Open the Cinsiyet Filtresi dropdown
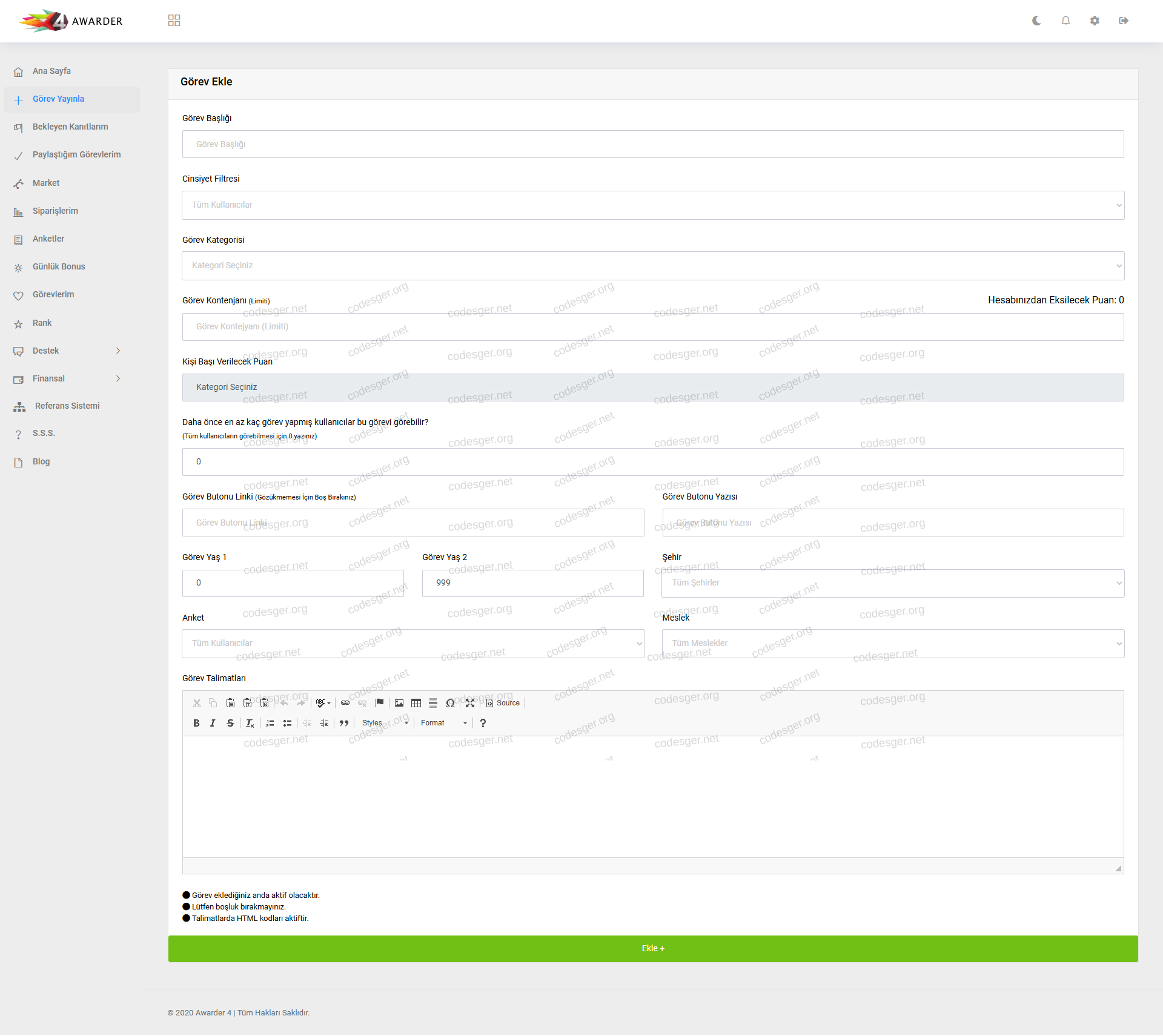 click(652, 205)
